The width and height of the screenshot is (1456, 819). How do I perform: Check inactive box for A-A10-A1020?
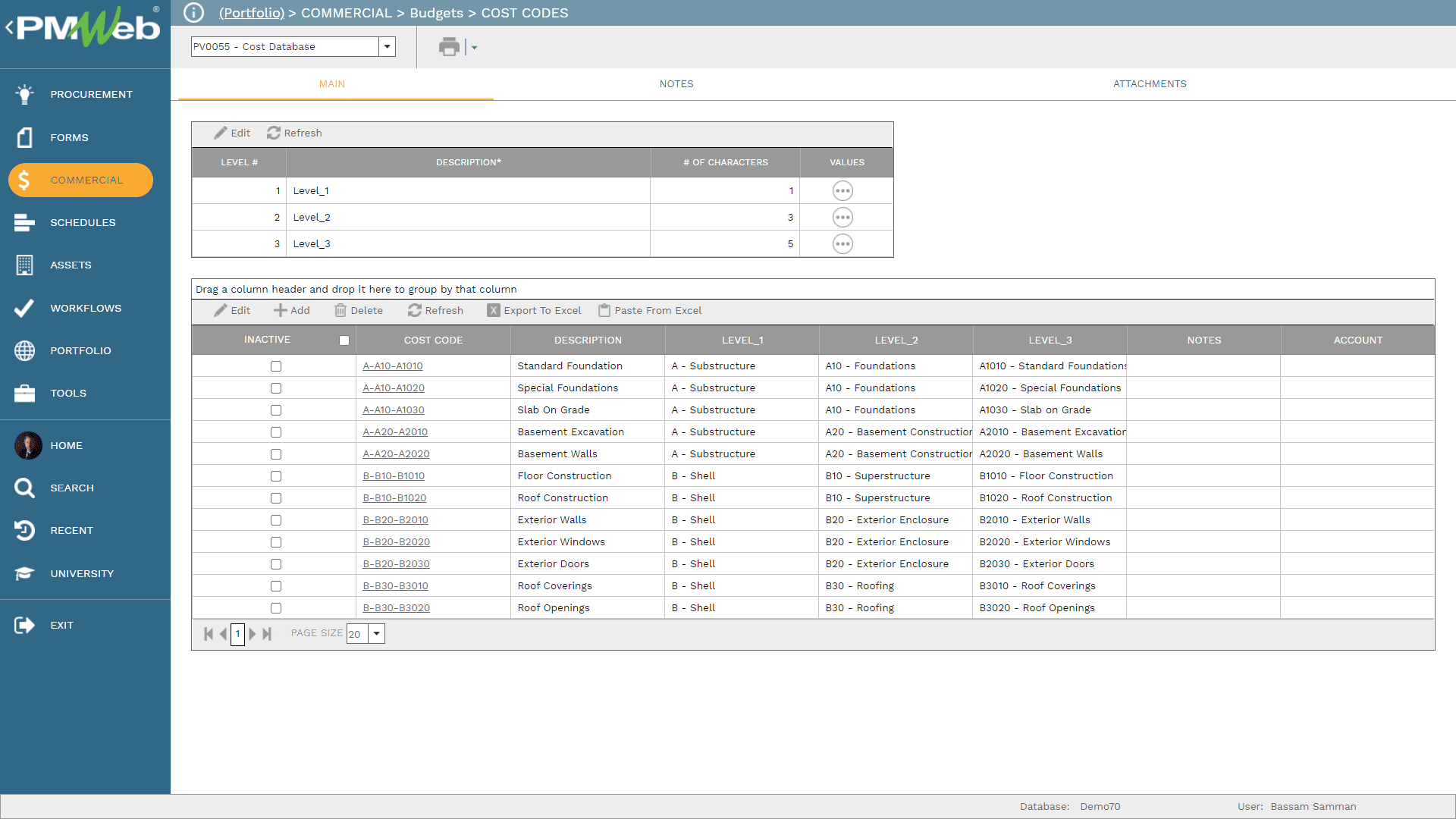[x=276, y=388]
